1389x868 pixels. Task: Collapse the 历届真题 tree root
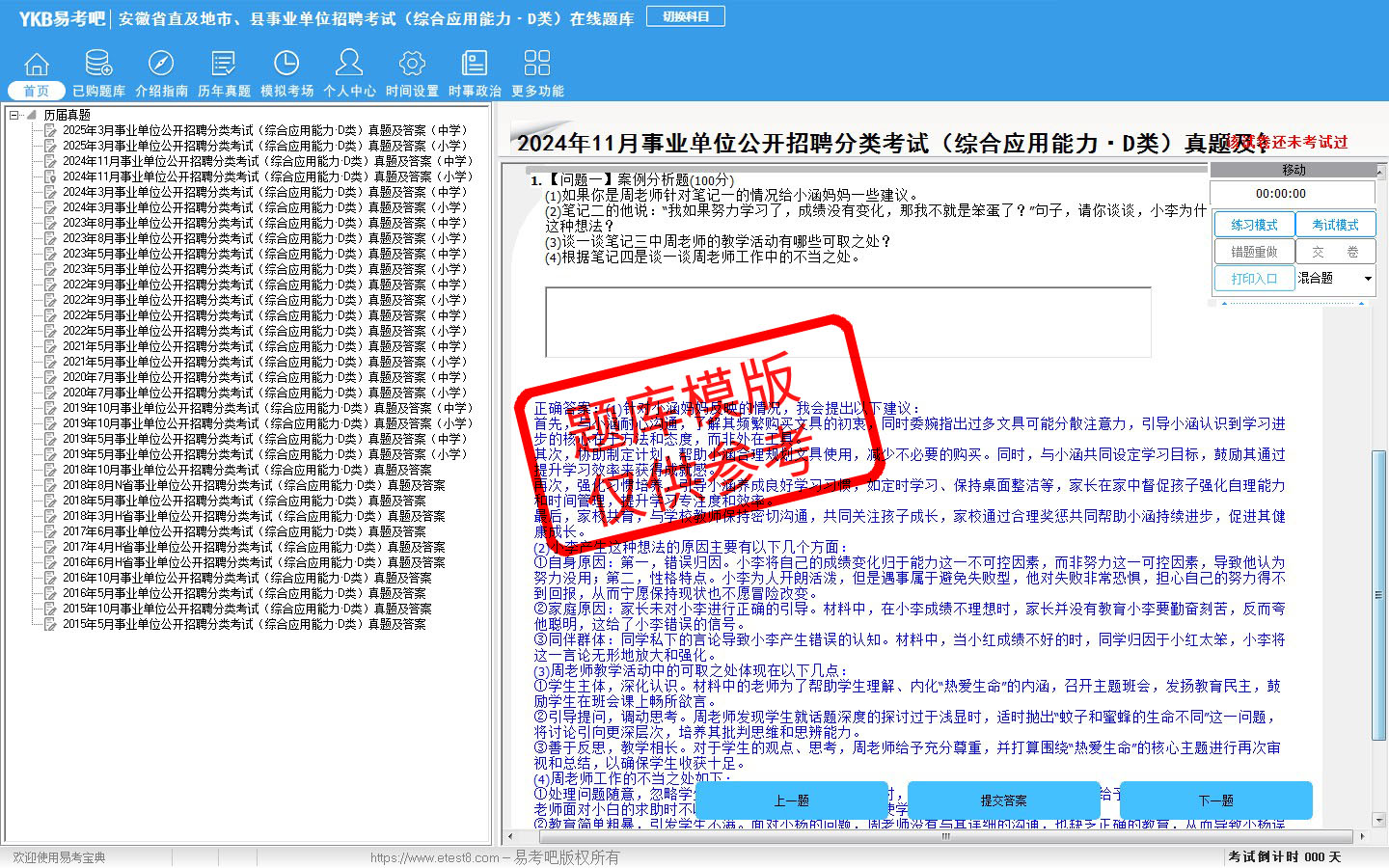coord(14,115)
